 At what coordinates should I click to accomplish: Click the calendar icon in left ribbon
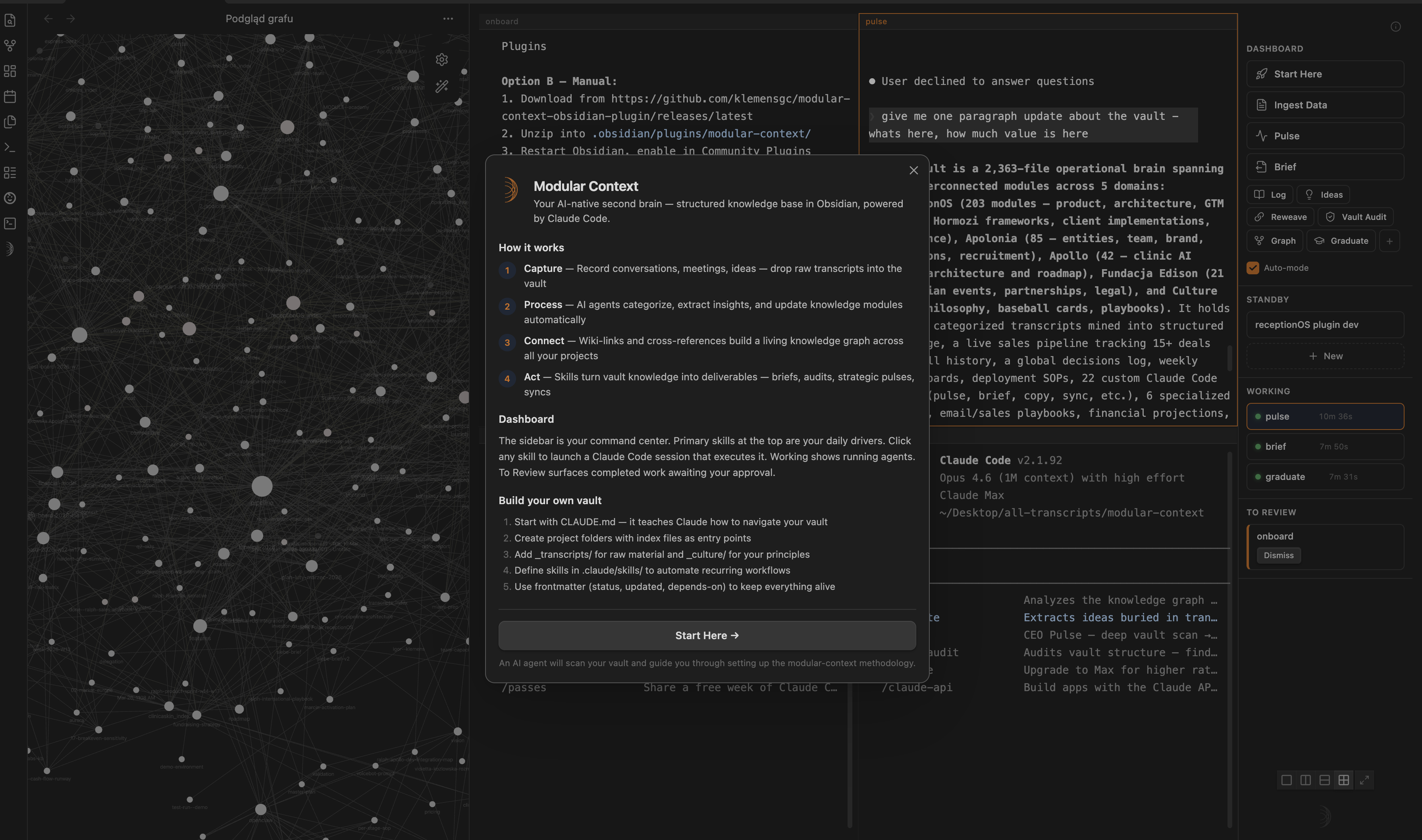tap(10, 96)
